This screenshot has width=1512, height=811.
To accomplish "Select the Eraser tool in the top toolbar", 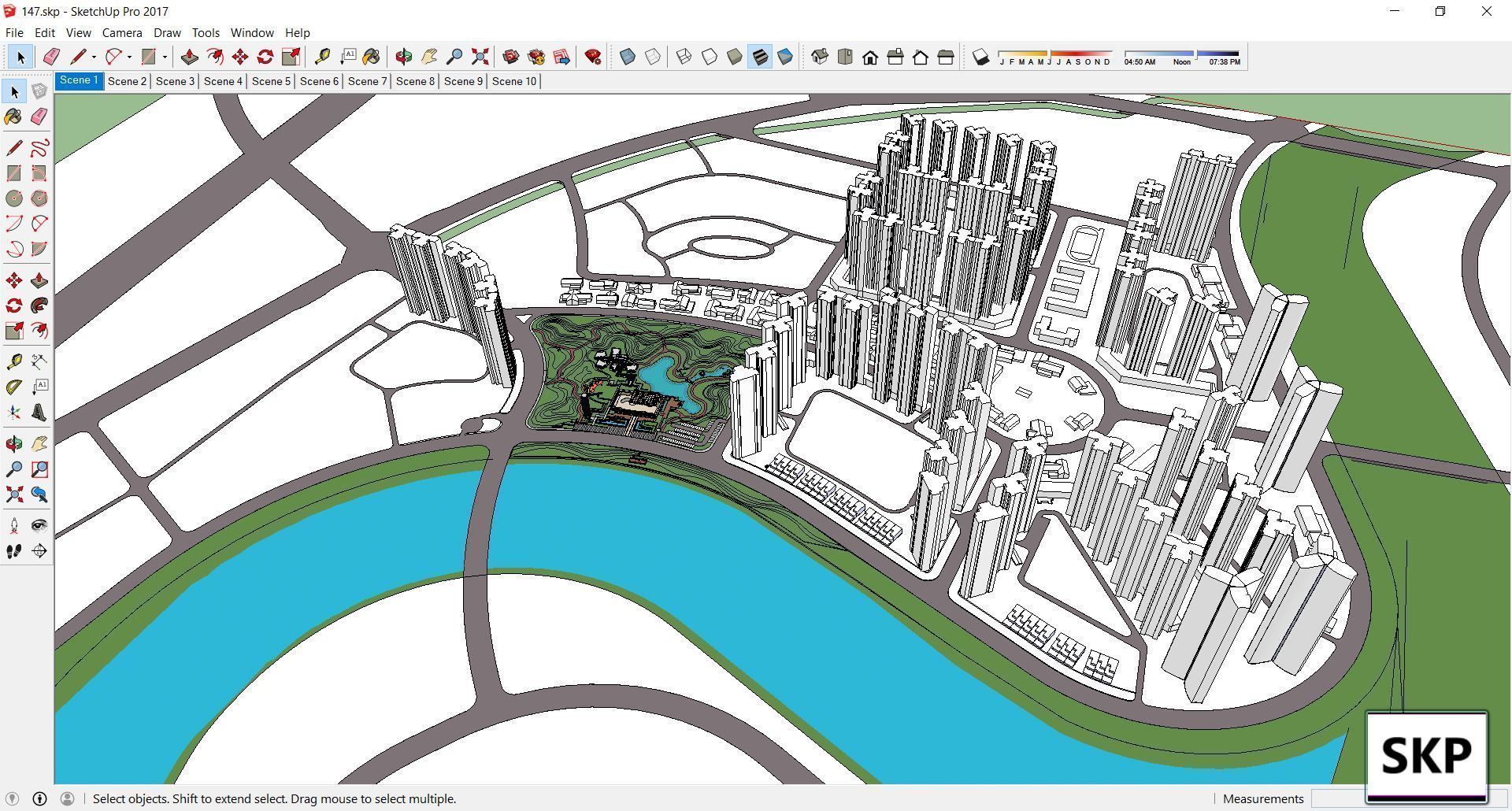I will [51, 57].
